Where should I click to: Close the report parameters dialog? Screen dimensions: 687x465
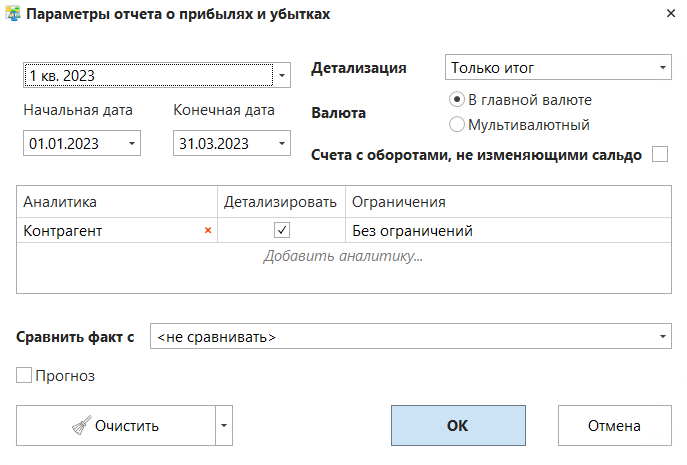(669, 13)
